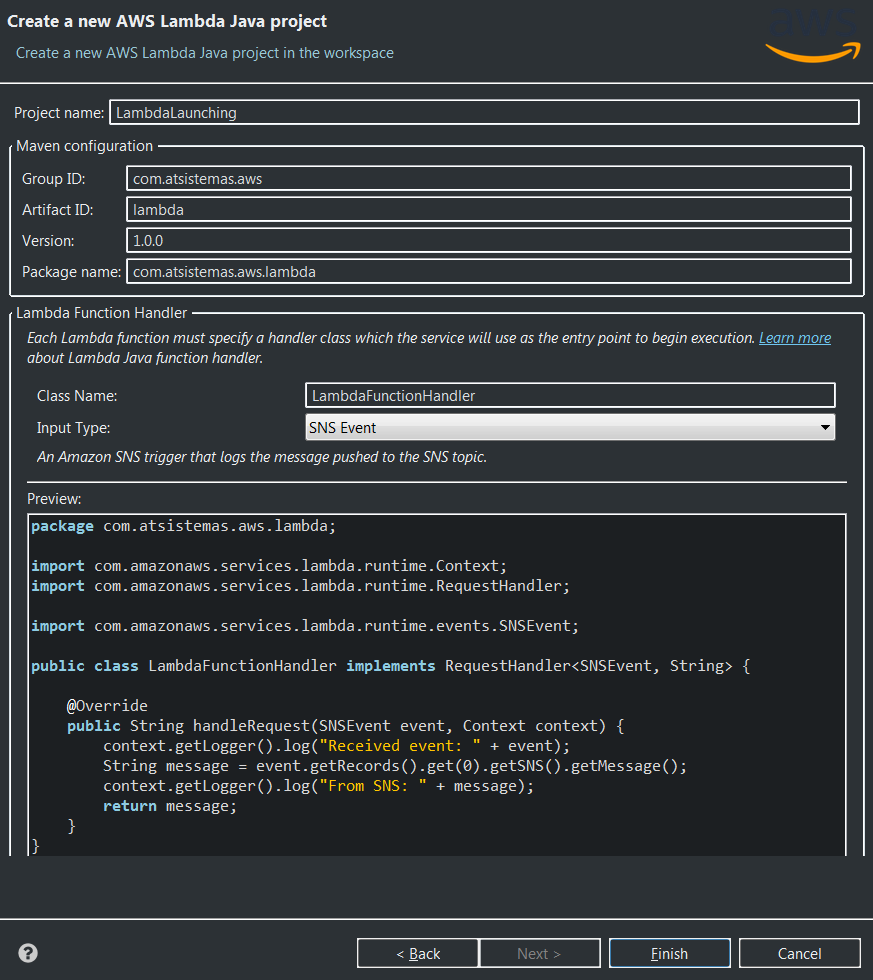Edit the Group ID field
The width and height of the screenshot is (873, 980).
[x=489, y=178]
